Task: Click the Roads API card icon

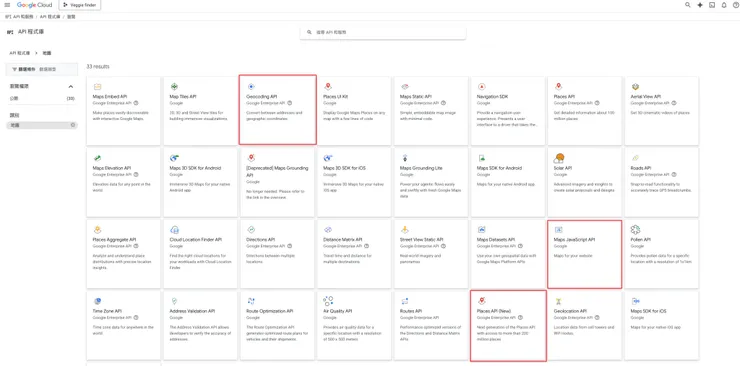Action: pyautogui.click(x=635, y=158)
